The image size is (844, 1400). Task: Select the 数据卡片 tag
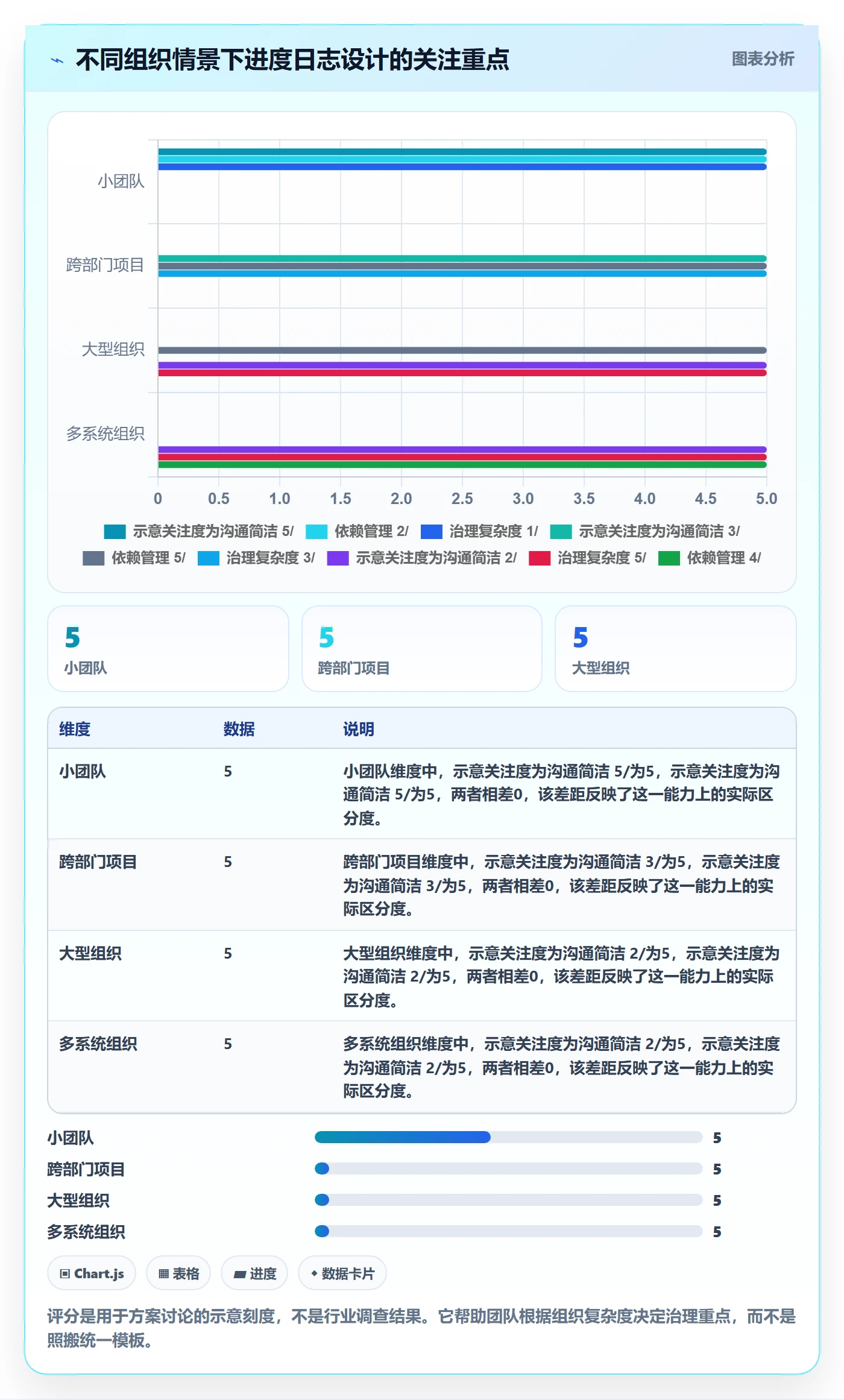click(342, 1273)
